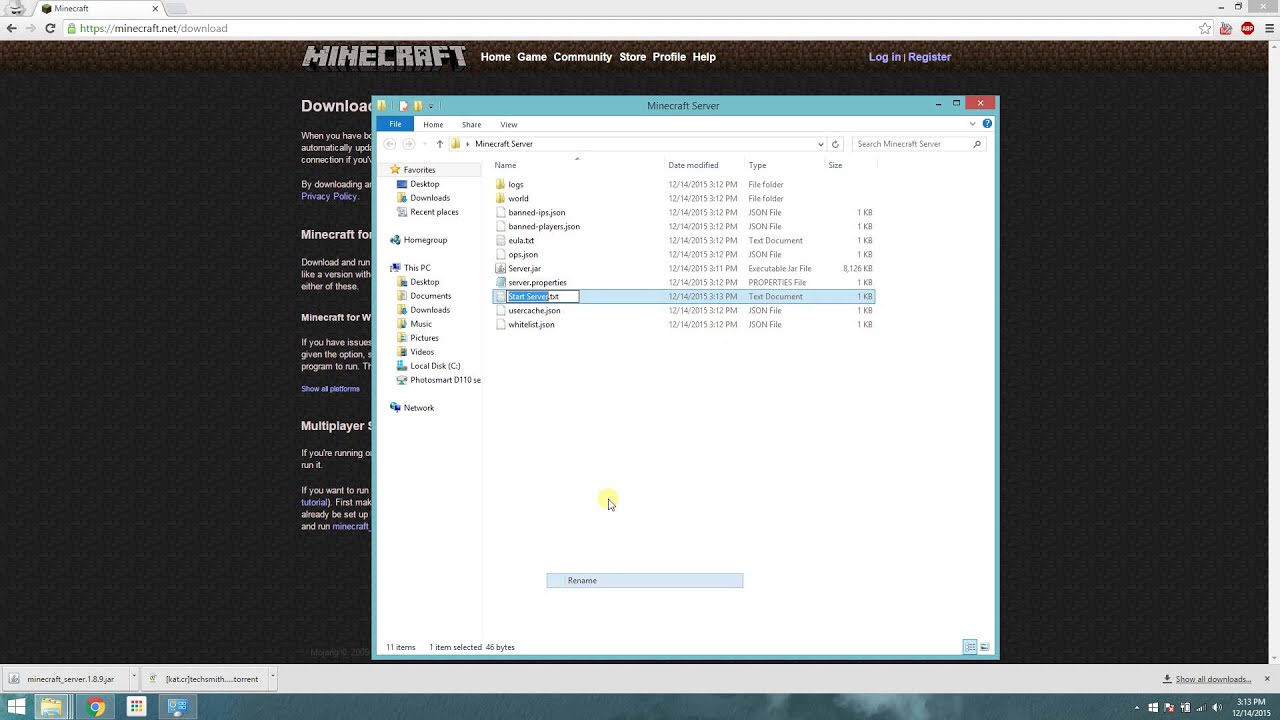The width and height of the screenshot is (1280, 720).
Task: Open the world folder
Action: pos(517,198)
